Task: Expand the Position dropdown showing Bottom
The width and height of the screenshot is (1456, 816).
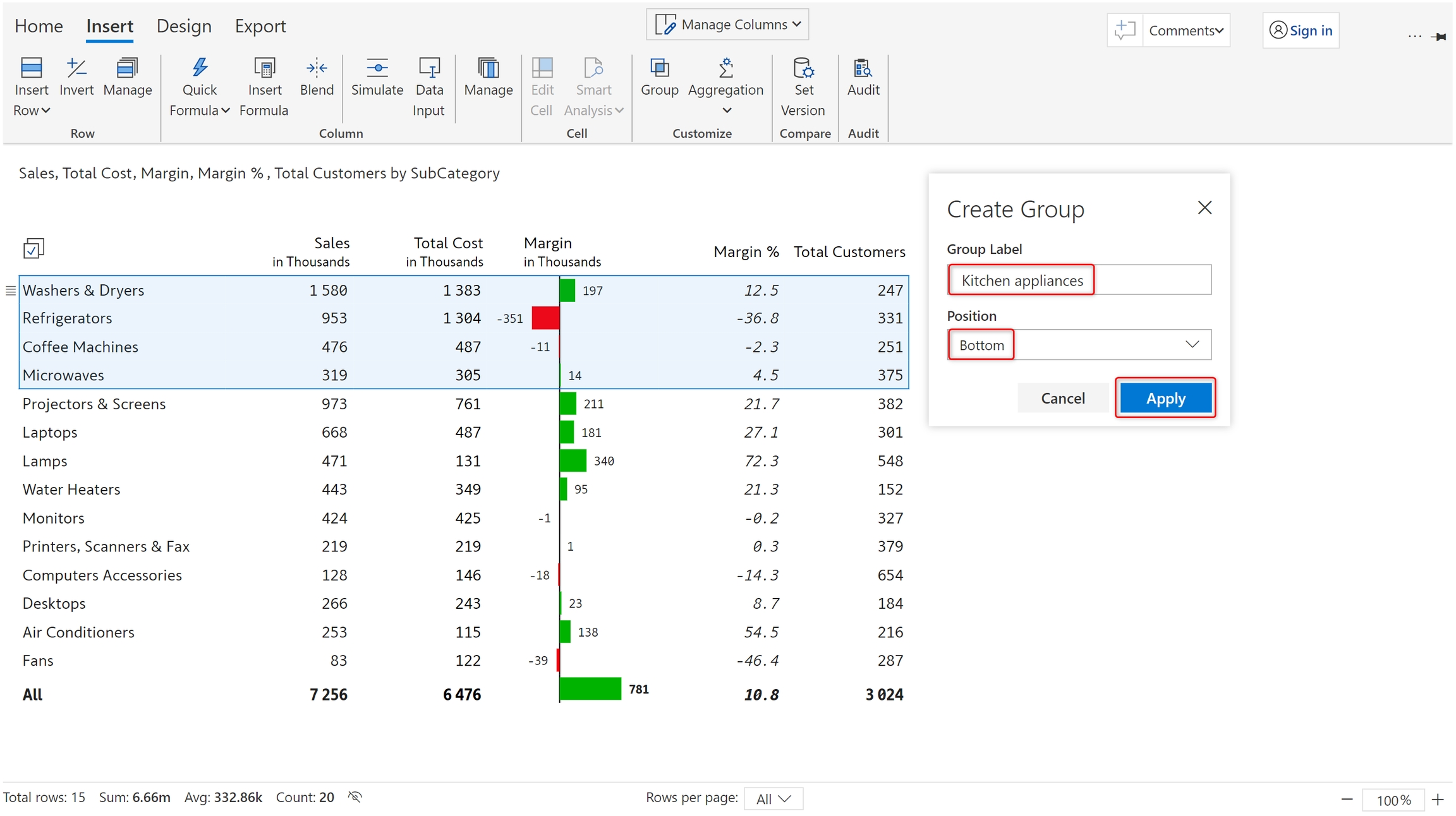Action: click(x=1079, y=345)
